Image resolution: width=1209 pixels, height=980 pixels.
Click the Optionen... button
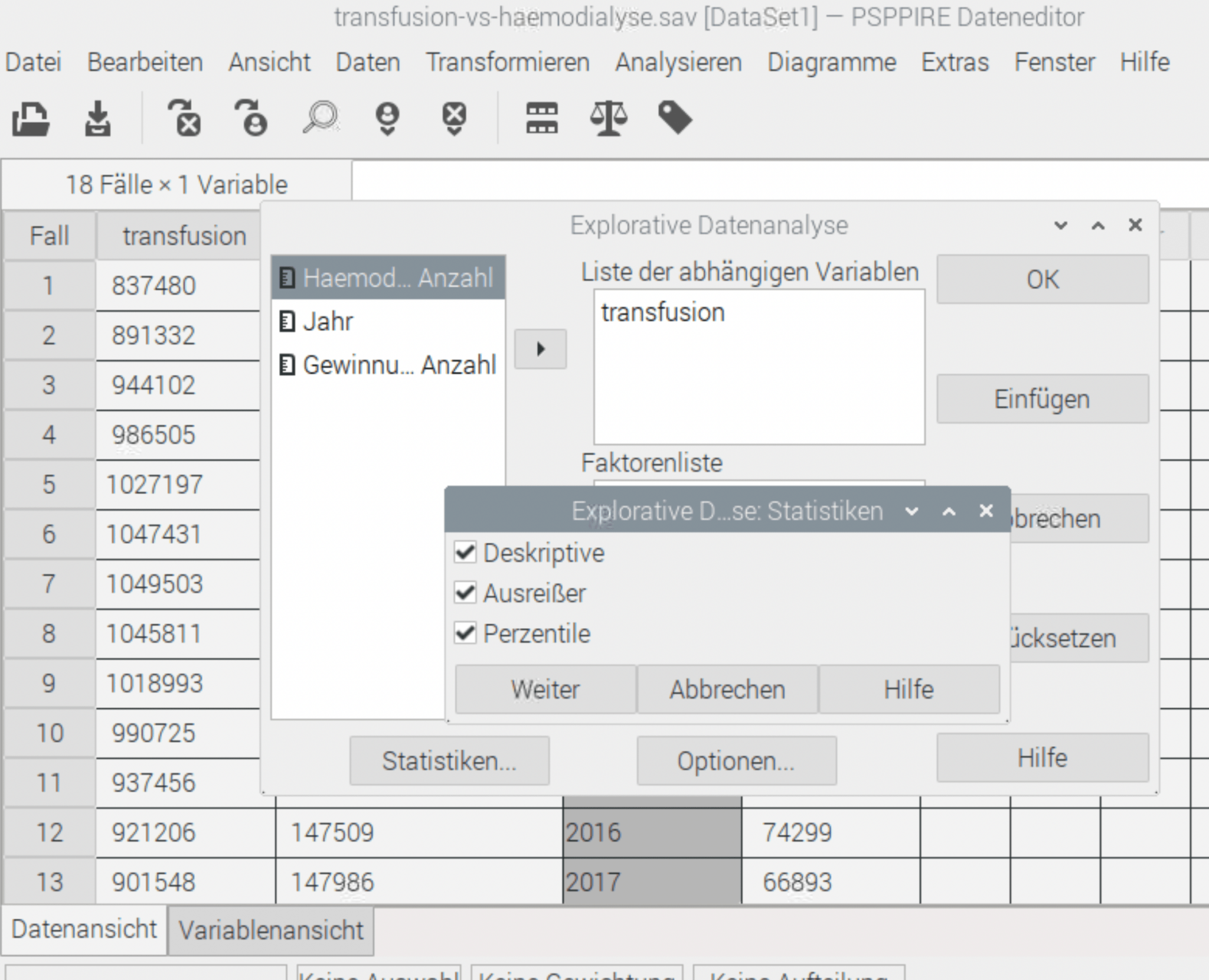tap(736, 761)
